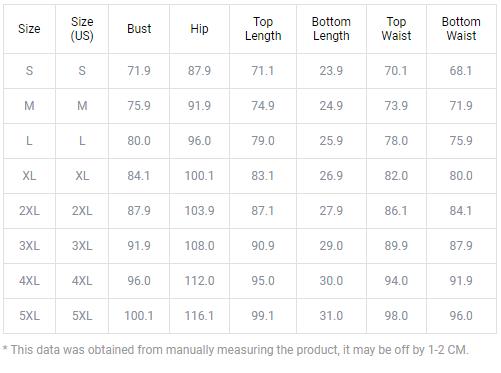This screenshot has width=501, height=373.
Task: Click the Bust column header
Action: [x=139, y=29]
